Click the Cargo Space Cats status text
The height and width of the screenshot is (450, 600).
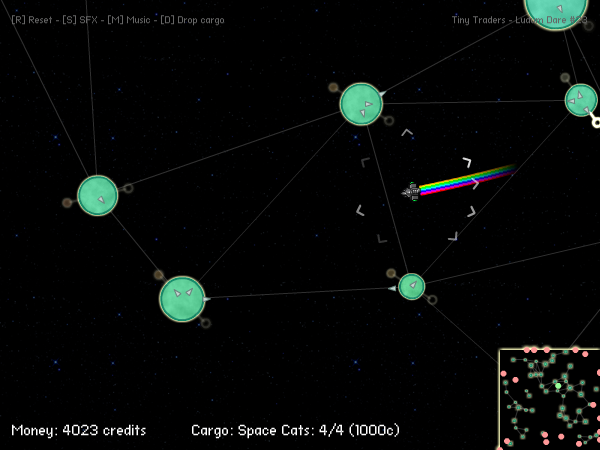295,430
